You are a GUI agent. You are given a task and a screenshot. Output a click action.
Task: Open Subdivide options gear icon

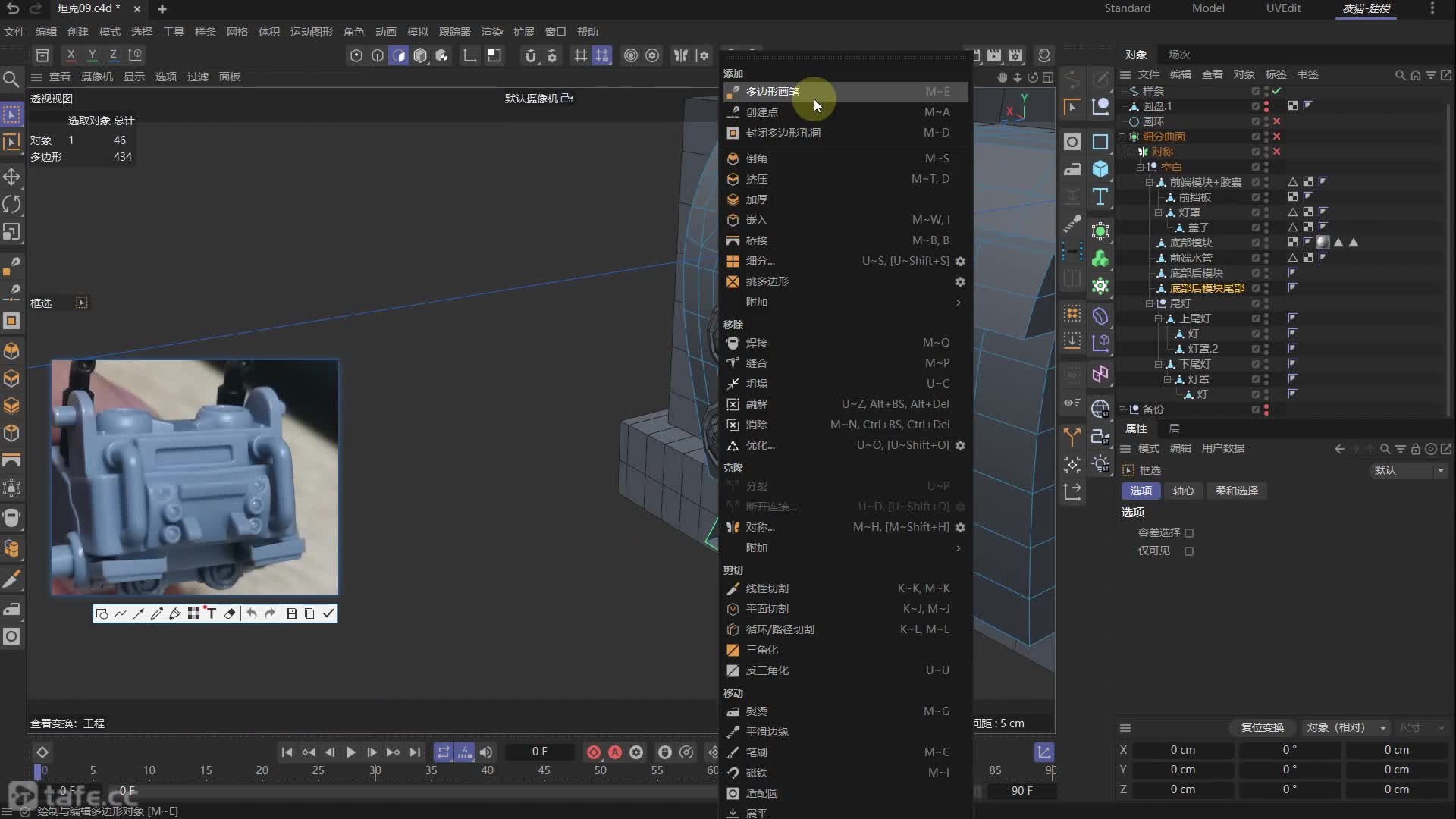click(x=960, y=261)
